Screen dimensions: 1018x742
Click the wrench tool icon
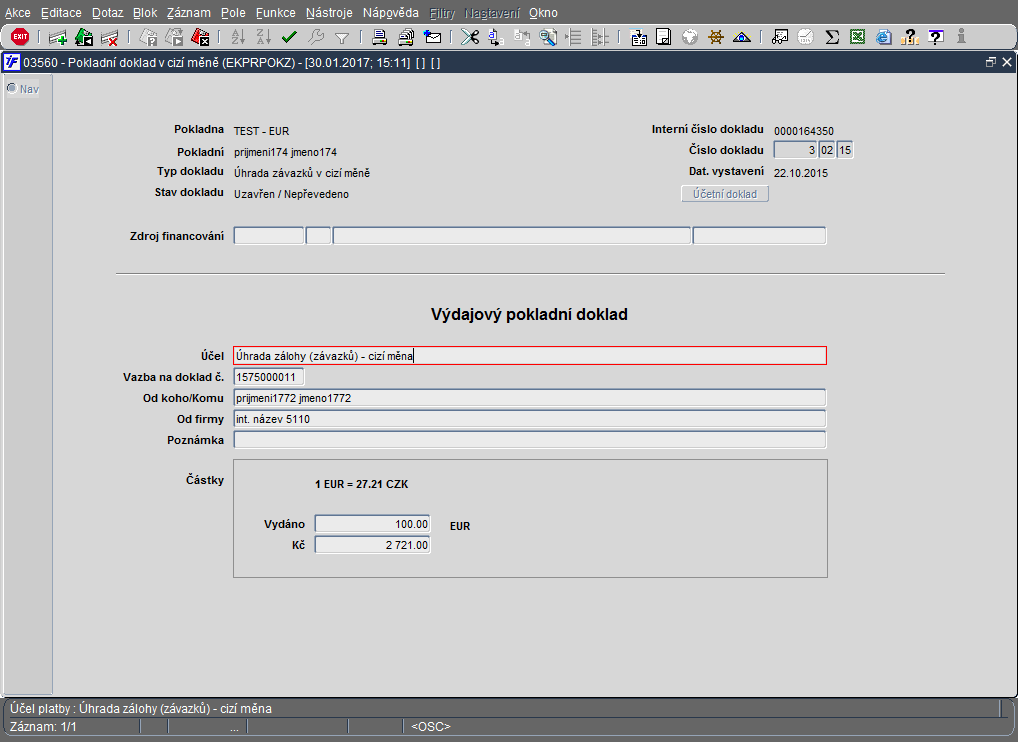click(x=316, y=38)
